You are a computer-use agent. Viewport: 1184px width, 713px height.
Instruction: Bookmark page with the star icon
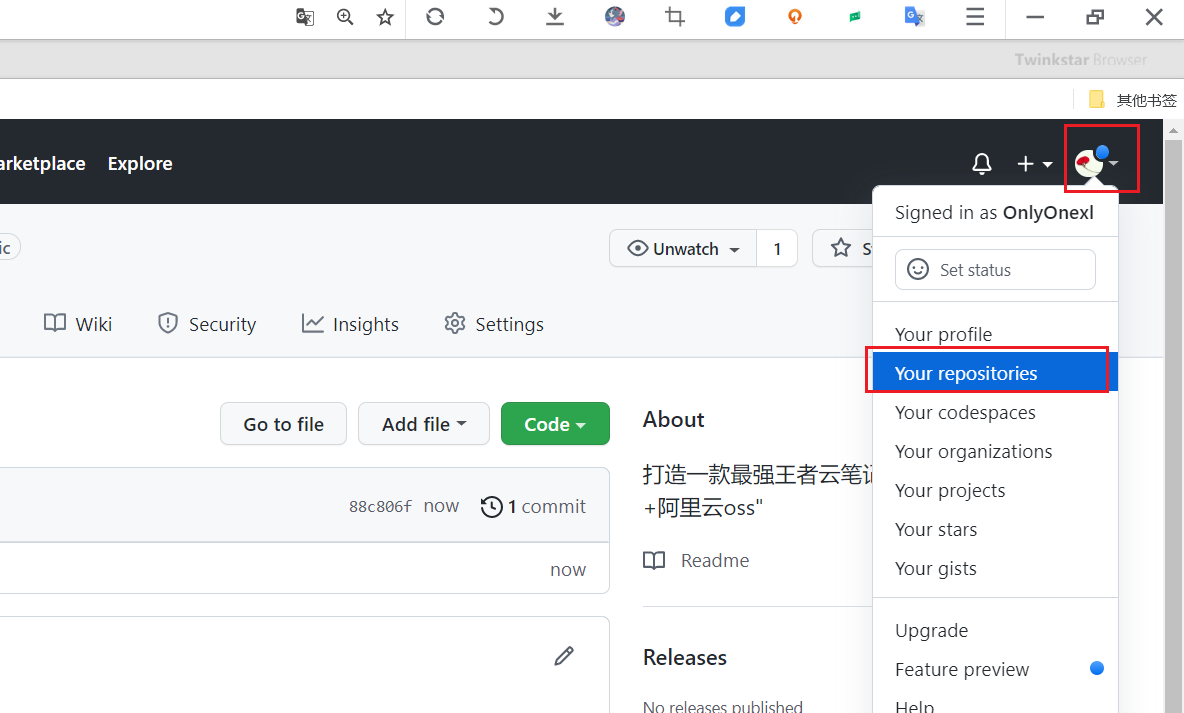(385, 17)
